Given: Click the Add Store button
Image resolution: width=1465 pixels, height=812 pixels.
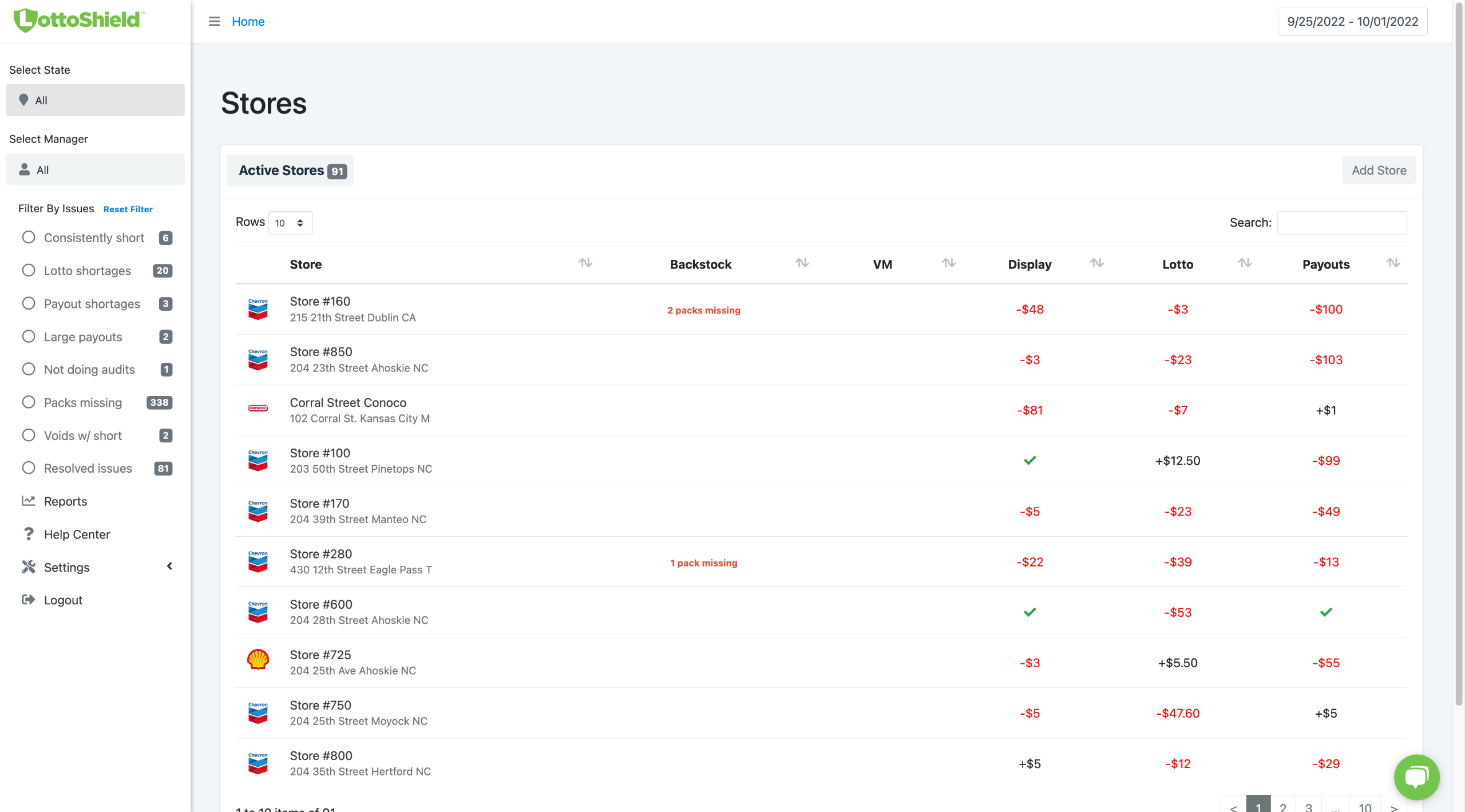Looking at the screenshot, I should click(x=1379, y=171).
